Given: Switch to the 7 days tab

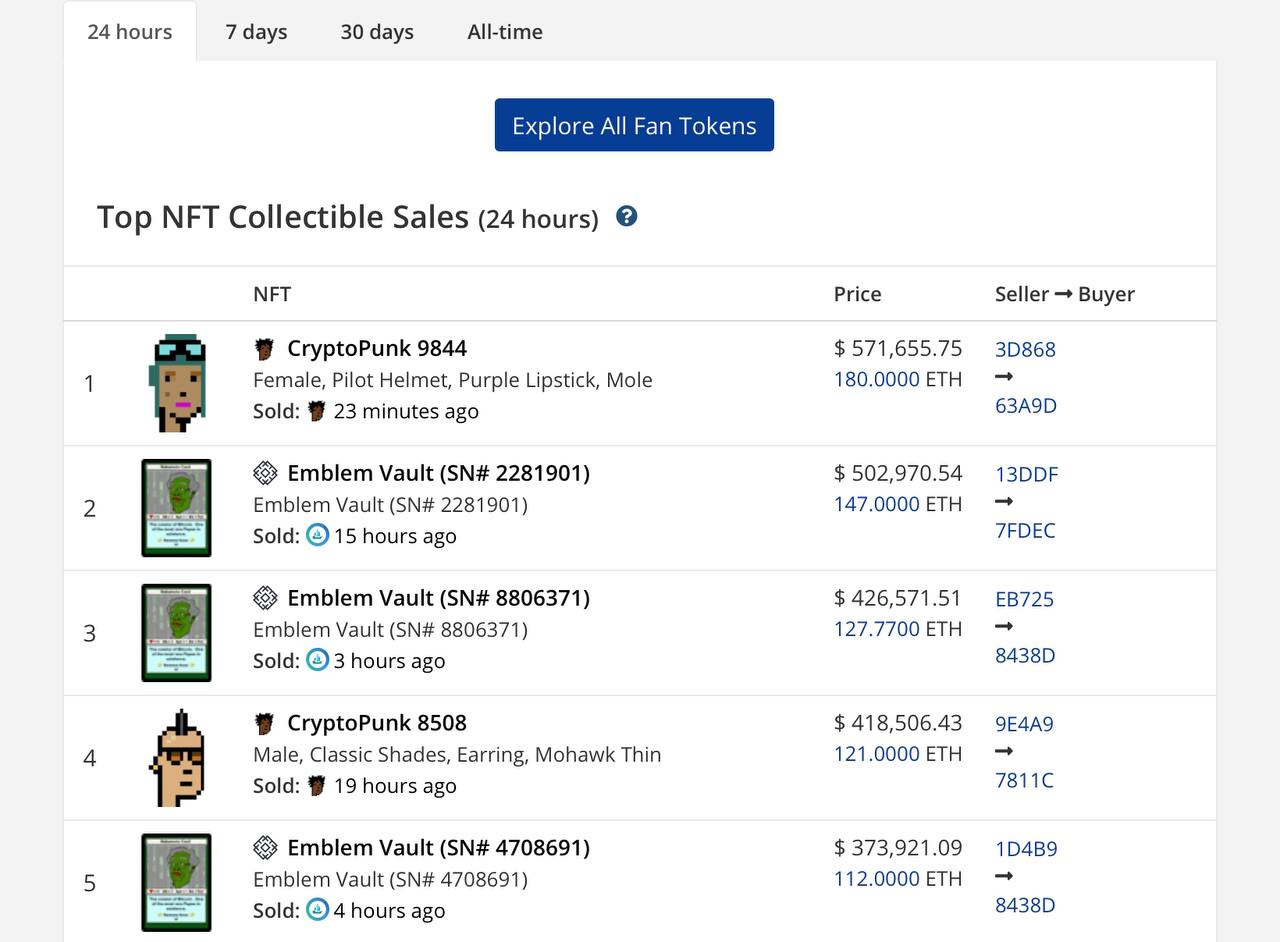Looking at the screenshot, I should point(256,31).
